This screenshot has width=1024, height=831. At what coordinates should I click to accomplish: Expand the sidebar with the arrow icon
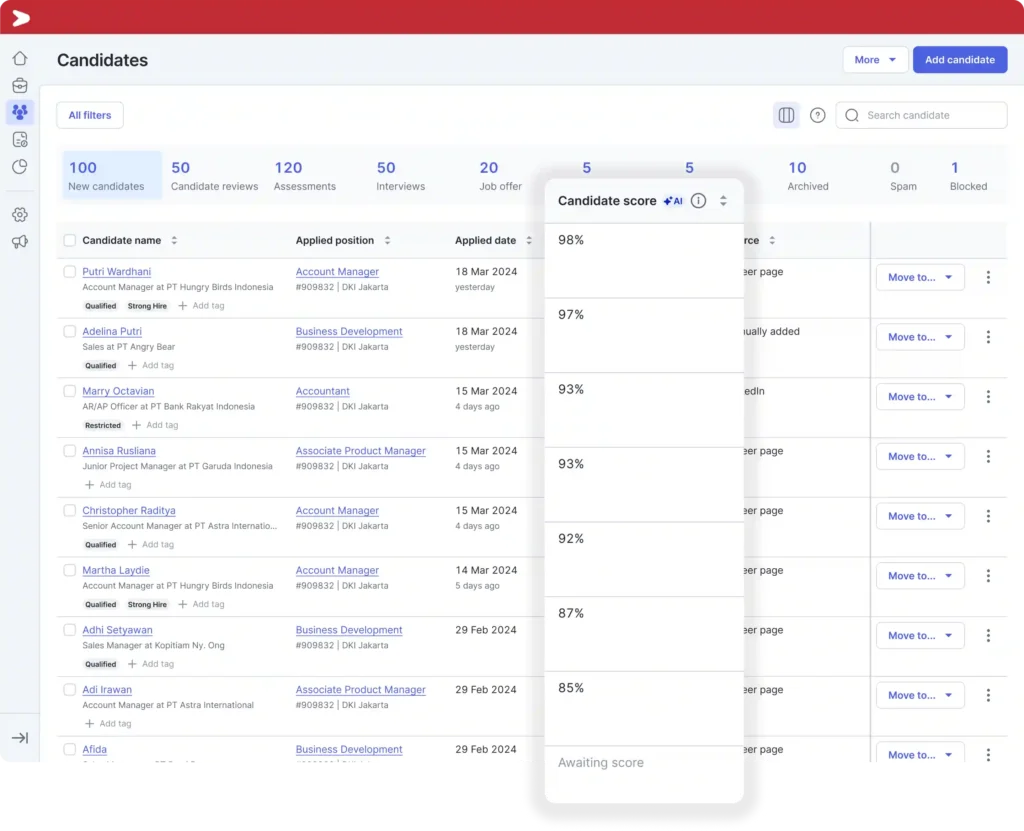20,738
